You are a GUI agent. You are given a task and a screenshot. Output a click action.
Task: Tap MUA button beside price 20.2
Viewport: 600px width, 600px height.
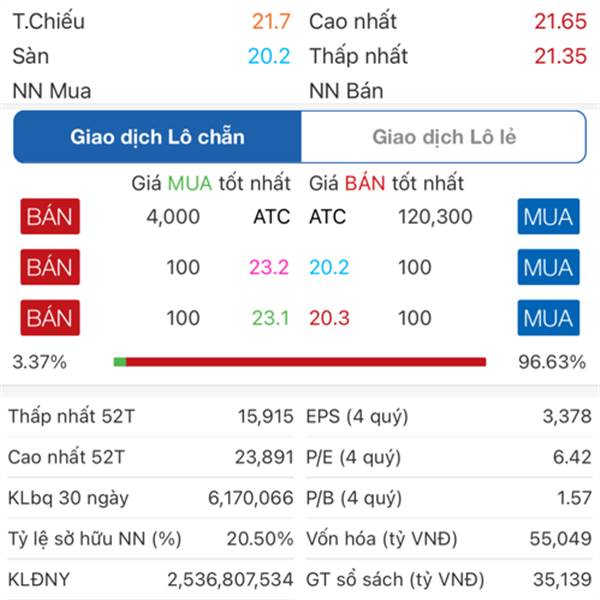(548, 267)
